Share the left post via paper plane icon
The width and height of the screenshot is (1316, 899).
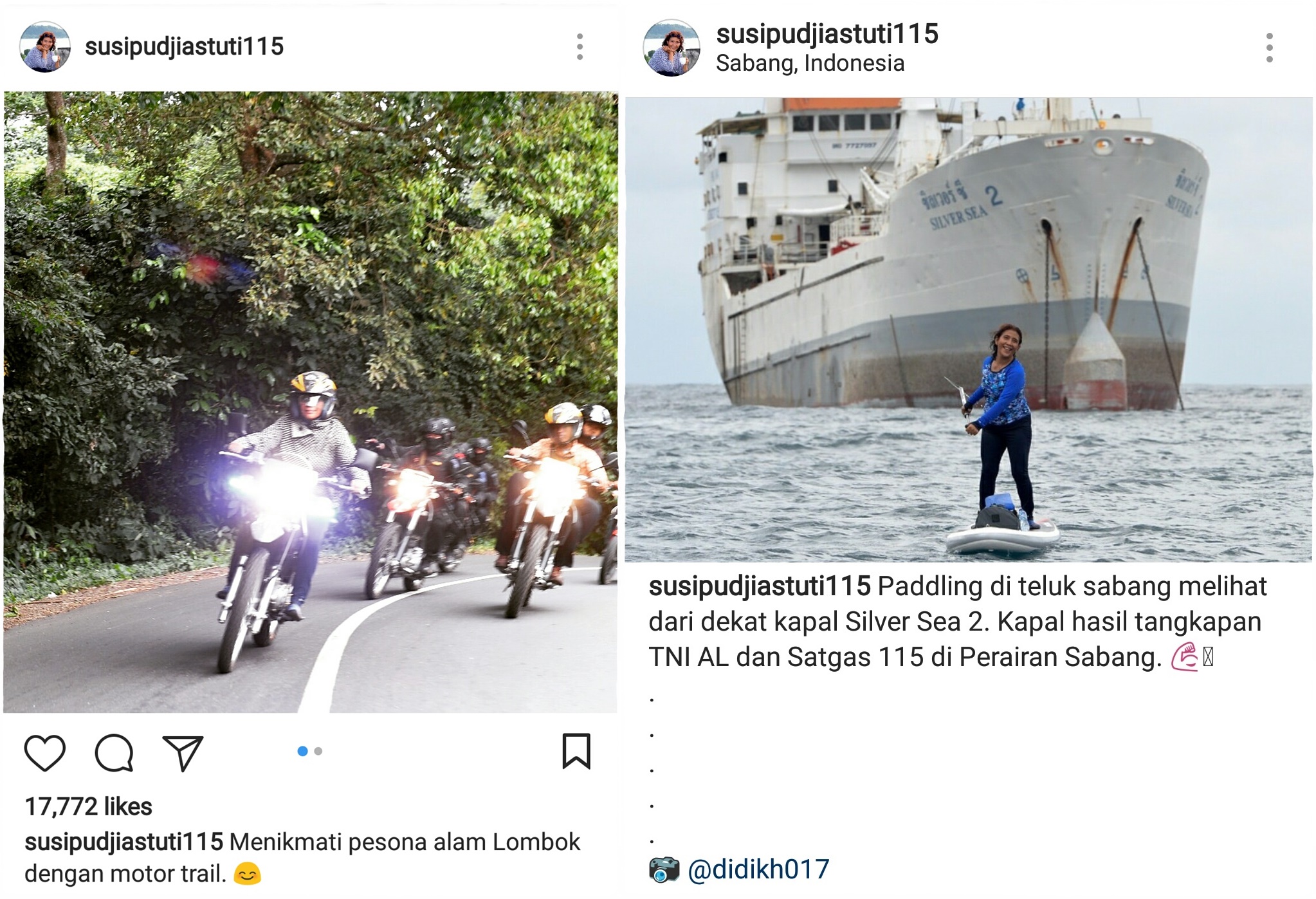183,752
